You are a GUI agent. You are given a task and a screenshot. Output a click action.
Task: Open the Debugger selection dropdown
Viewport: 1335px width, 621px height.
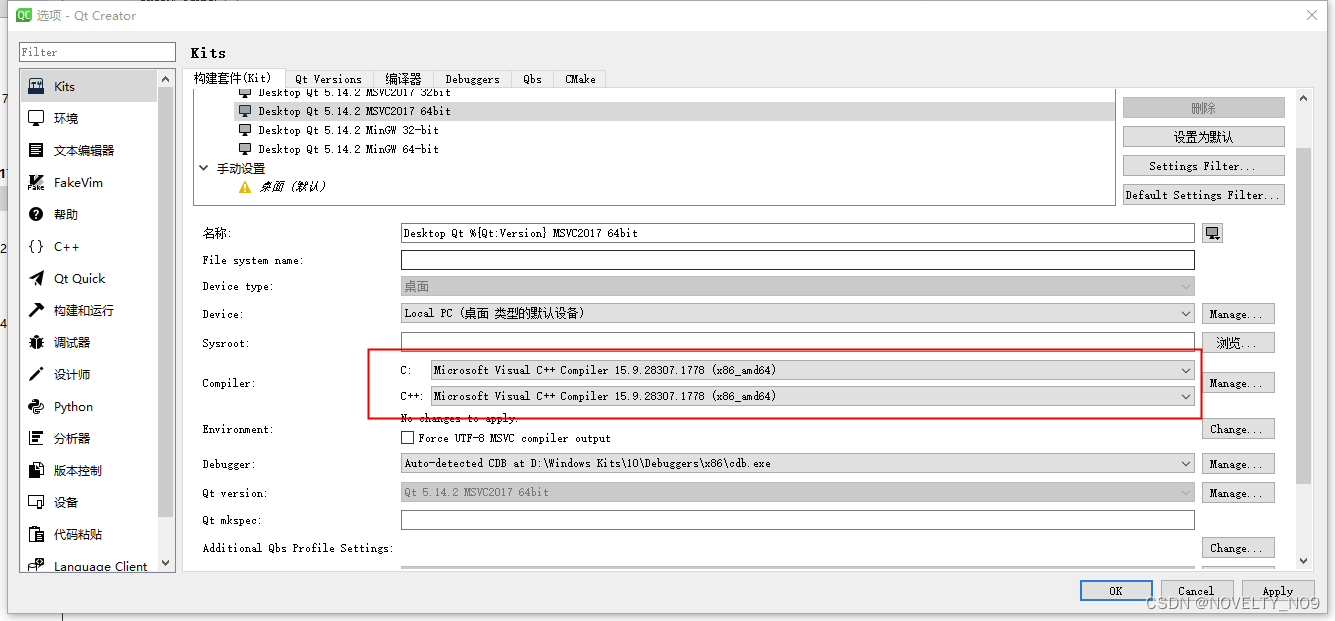coord(1185,463)
